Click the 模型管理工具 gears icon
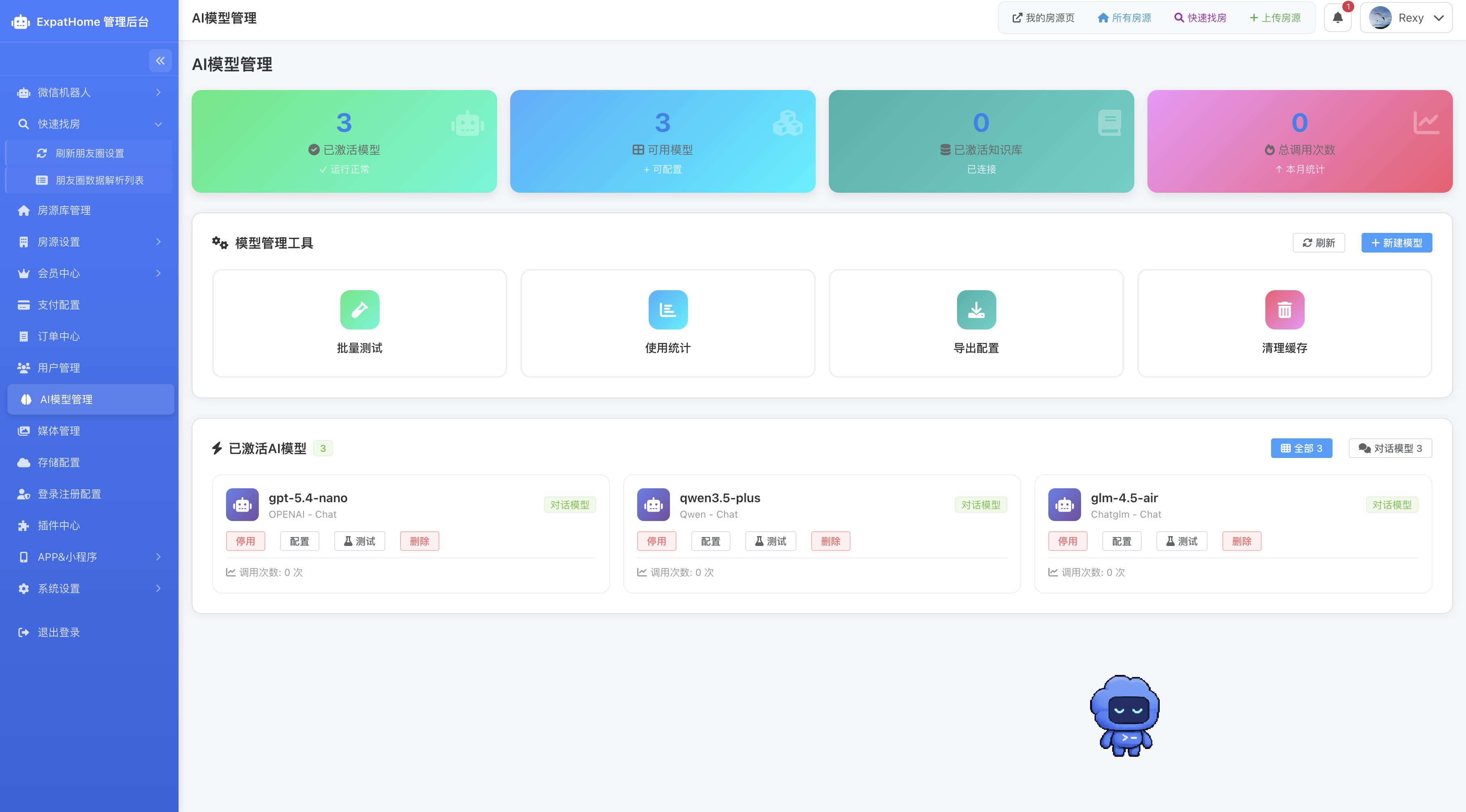The width and height of the screenshot is (1466, 812). click(x=219, y=243)
